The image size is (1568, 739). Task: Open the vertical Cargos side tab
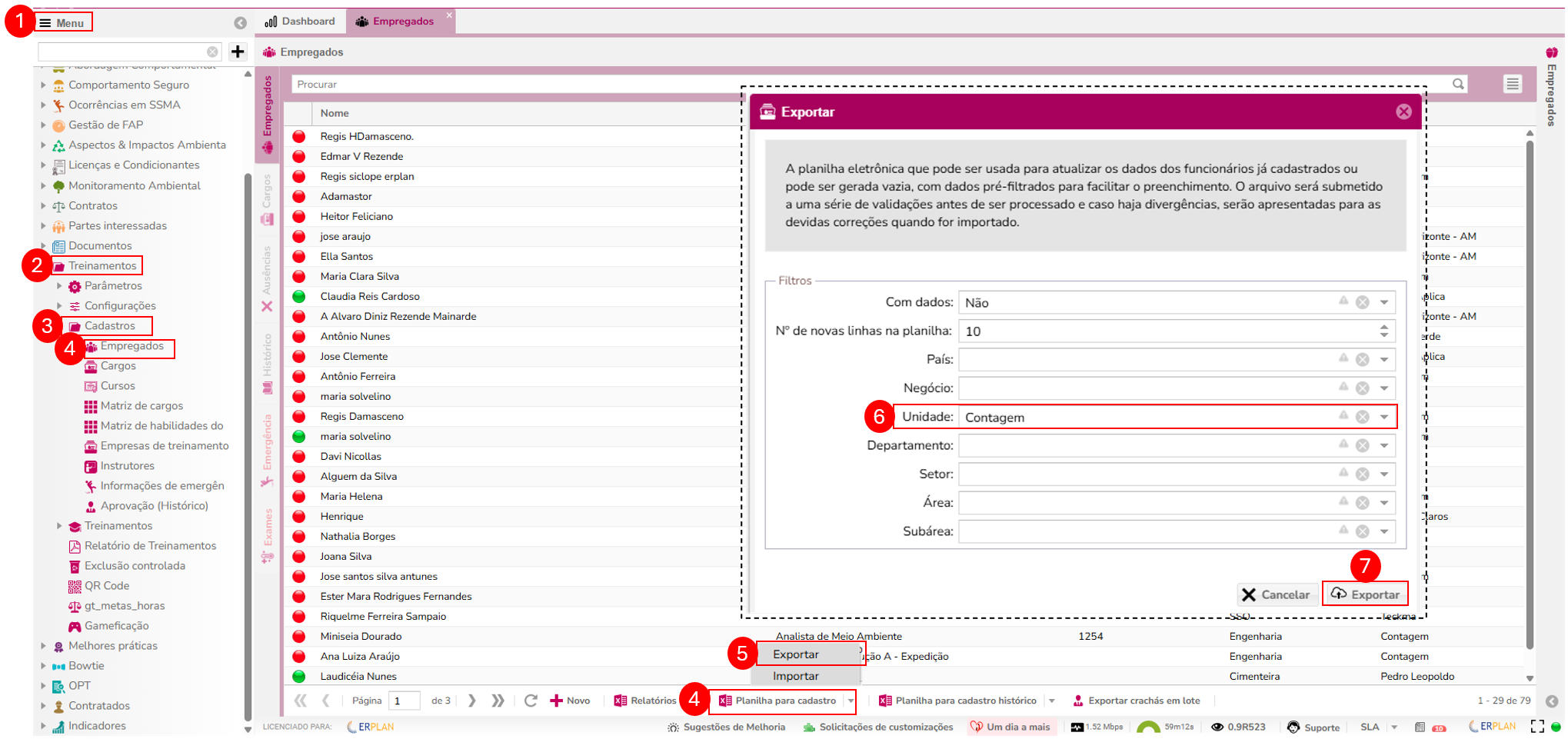point(267,198)
